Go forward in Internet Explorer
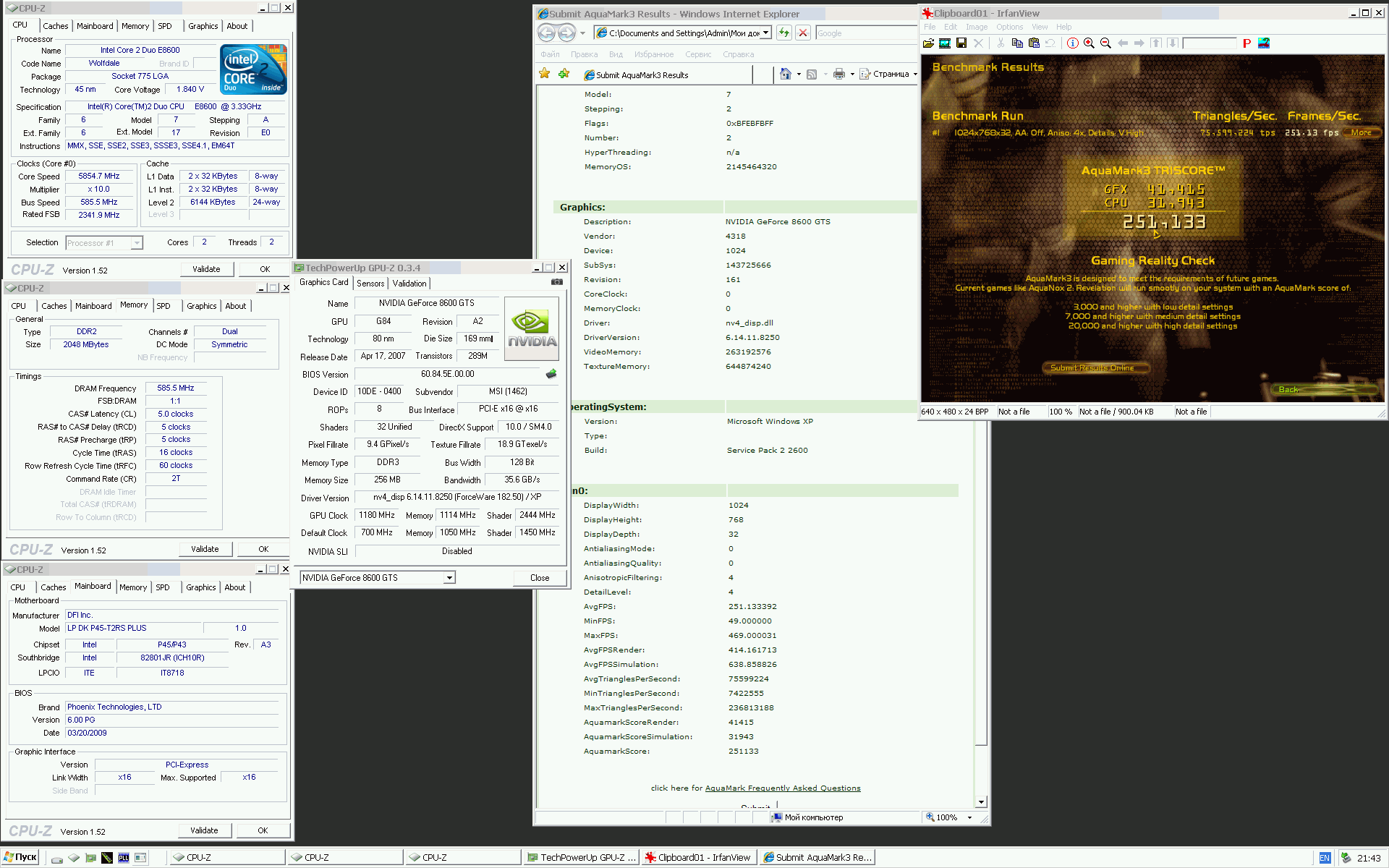This screenshot has width=1389, height=868. (x=566, y=33)
